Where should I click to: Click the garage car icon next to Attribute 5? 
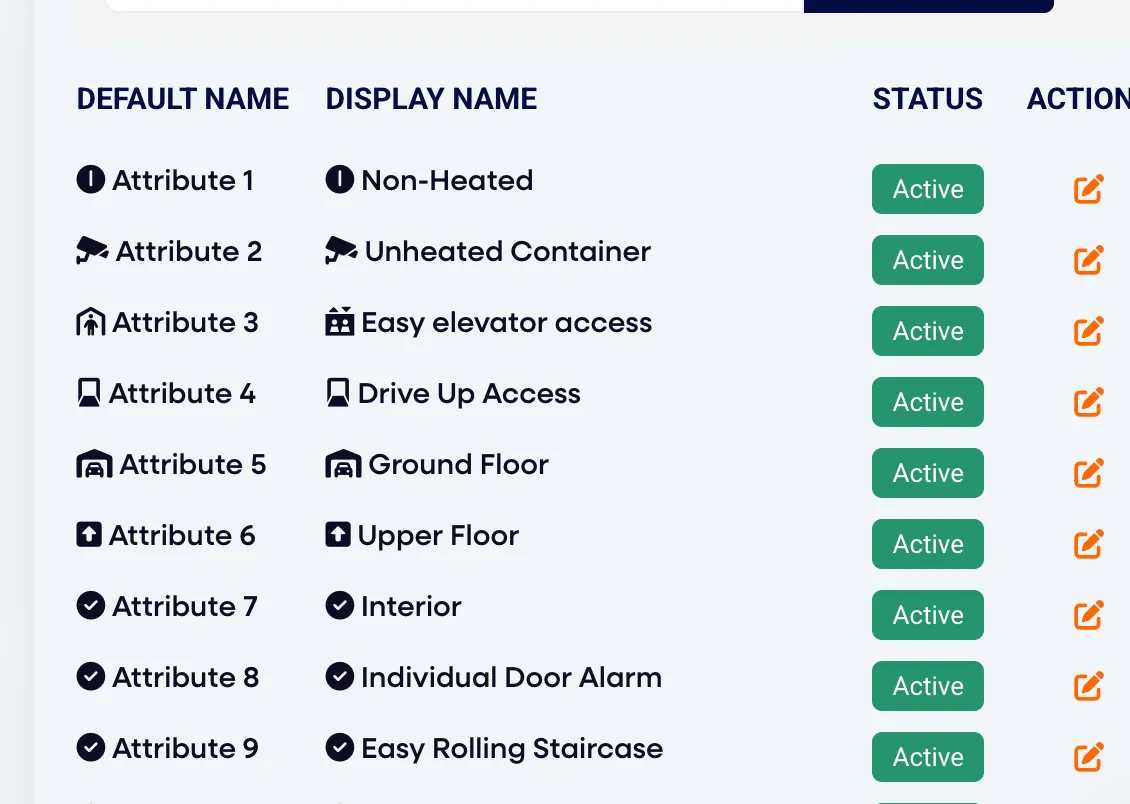(94, 464)
